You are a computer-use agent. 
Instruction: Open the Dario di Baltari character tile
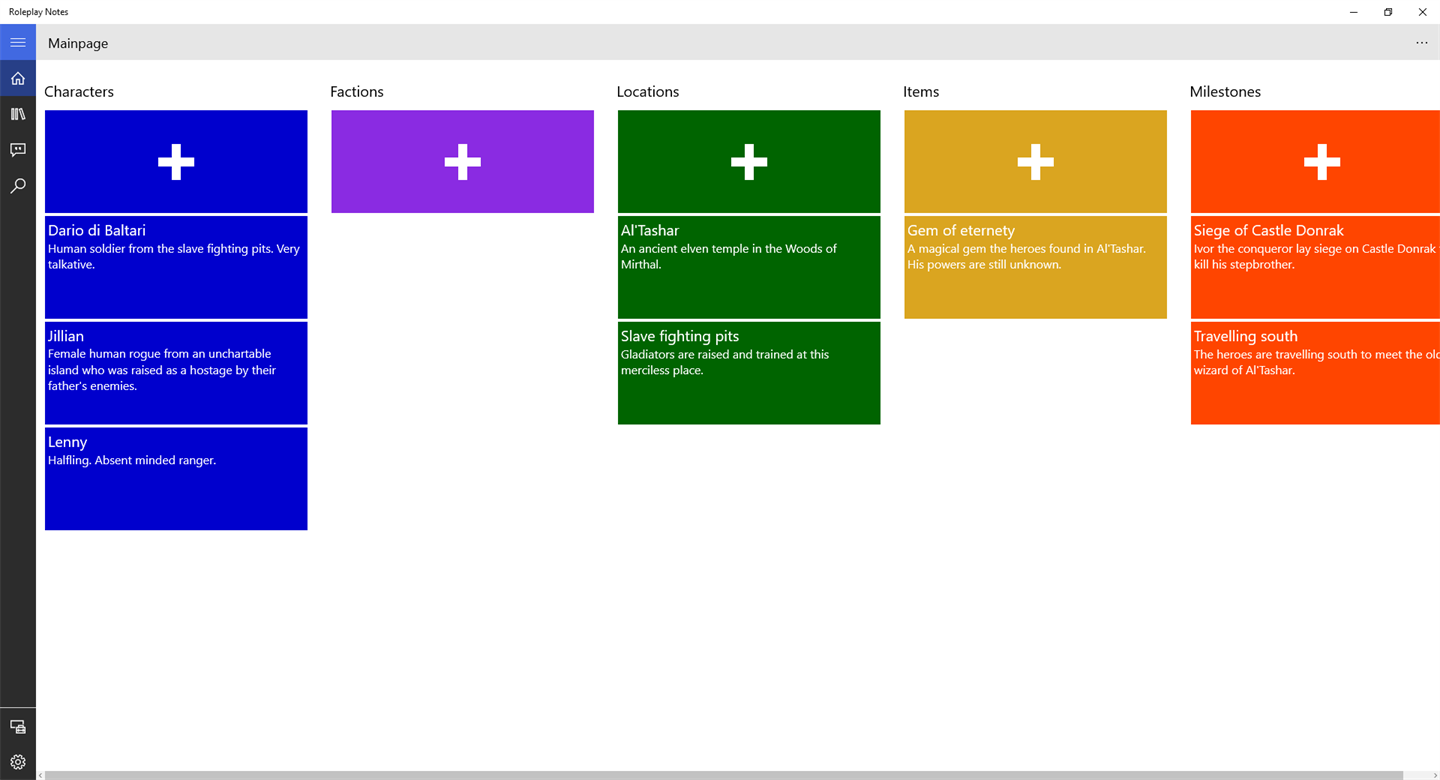[x=176, y=267]
